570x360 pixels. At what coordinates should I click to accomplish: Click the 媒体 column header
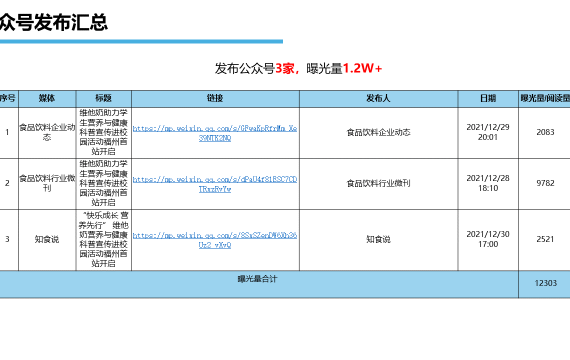(x=47, y=99)
